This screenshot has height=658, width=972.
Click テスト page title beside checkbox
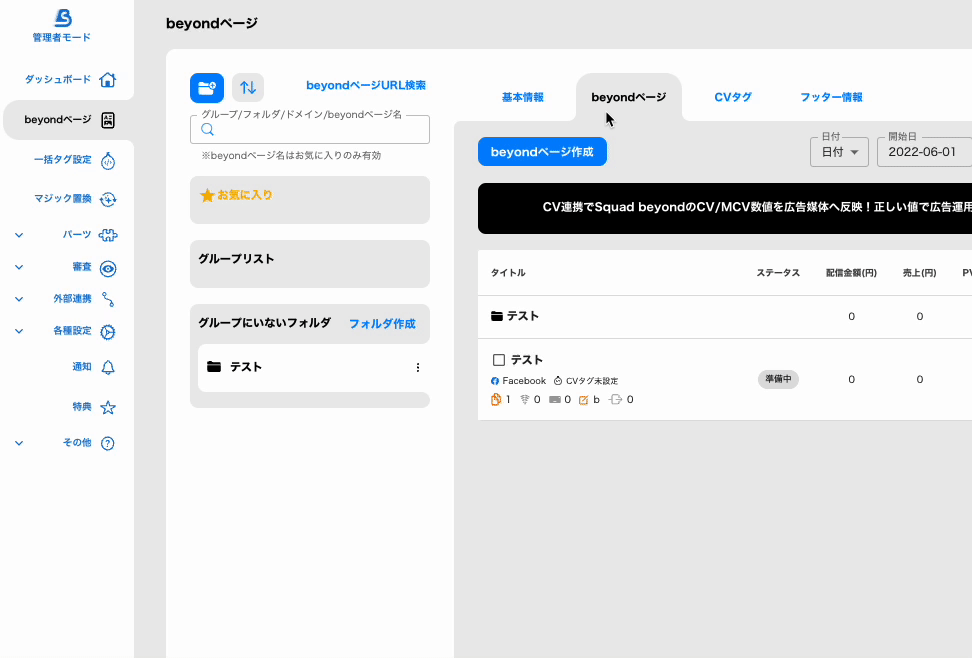pos(526,360)
